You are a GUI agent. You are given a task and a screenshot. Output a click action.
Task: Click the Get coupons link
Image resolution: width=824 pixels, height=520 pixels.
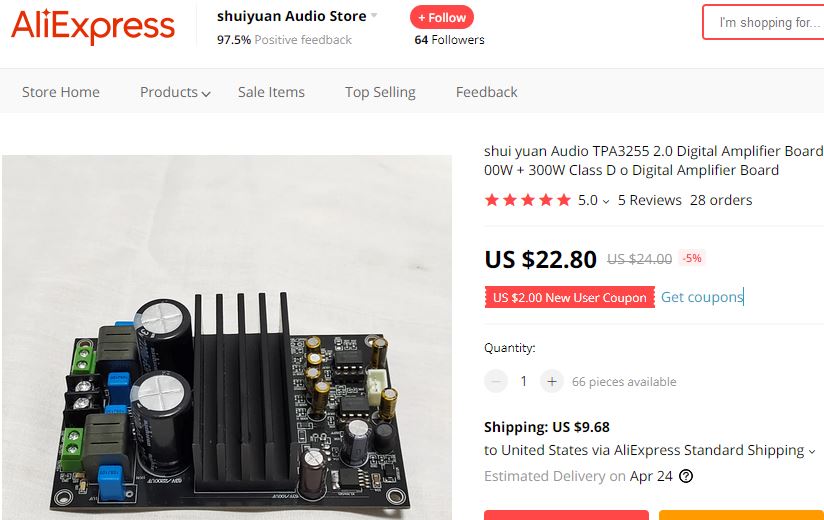tap(702, 297)
